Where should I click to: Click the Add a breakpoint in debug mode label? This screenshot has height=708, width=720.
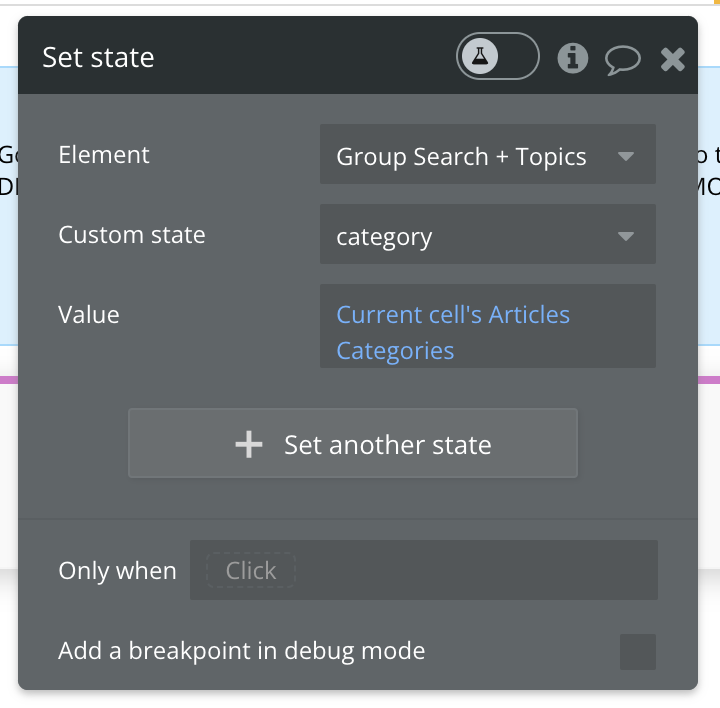(242, 651)
